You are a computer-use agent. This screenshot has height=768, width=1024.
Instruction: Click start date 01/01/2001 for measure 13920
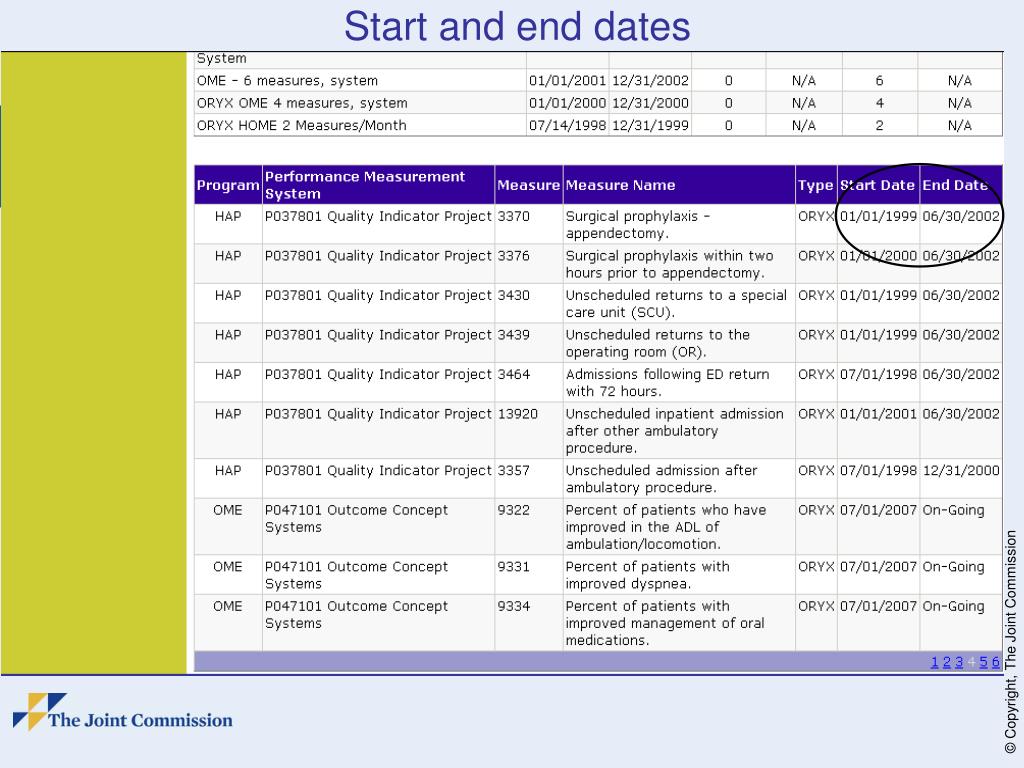coord(878,414)
